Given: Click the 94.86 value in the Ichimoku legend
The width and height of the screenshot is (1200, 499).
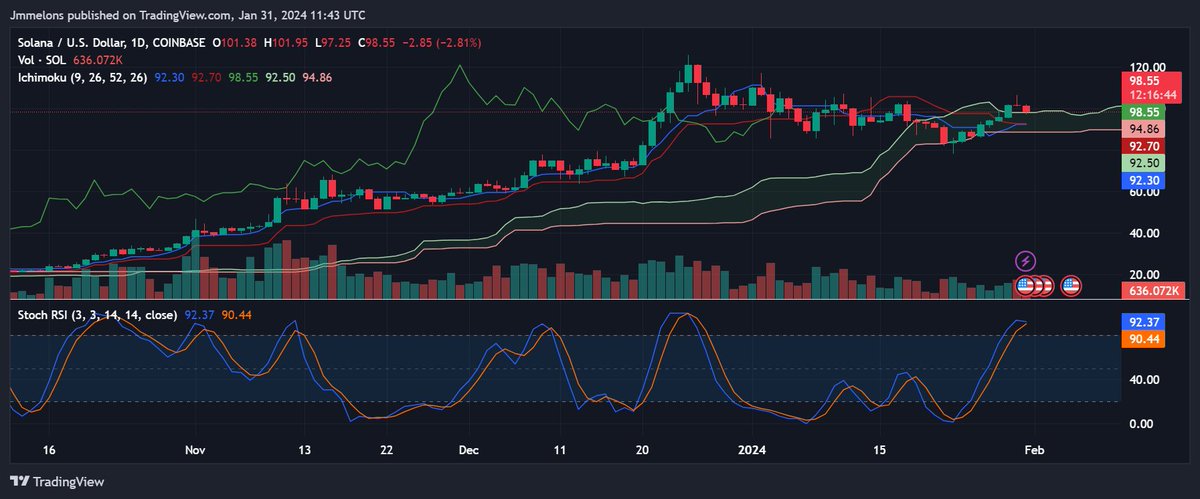Looking at the screenshot, I should coord(318,77).
